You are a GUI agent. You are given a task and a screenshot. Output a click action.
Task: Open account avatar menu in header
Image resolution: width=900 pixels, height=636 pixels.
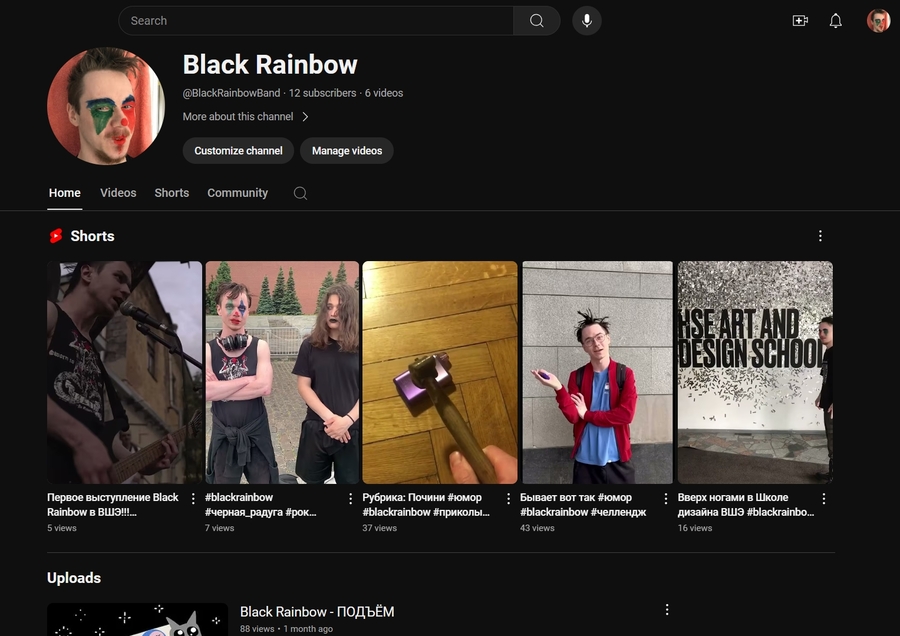point(878,21)
